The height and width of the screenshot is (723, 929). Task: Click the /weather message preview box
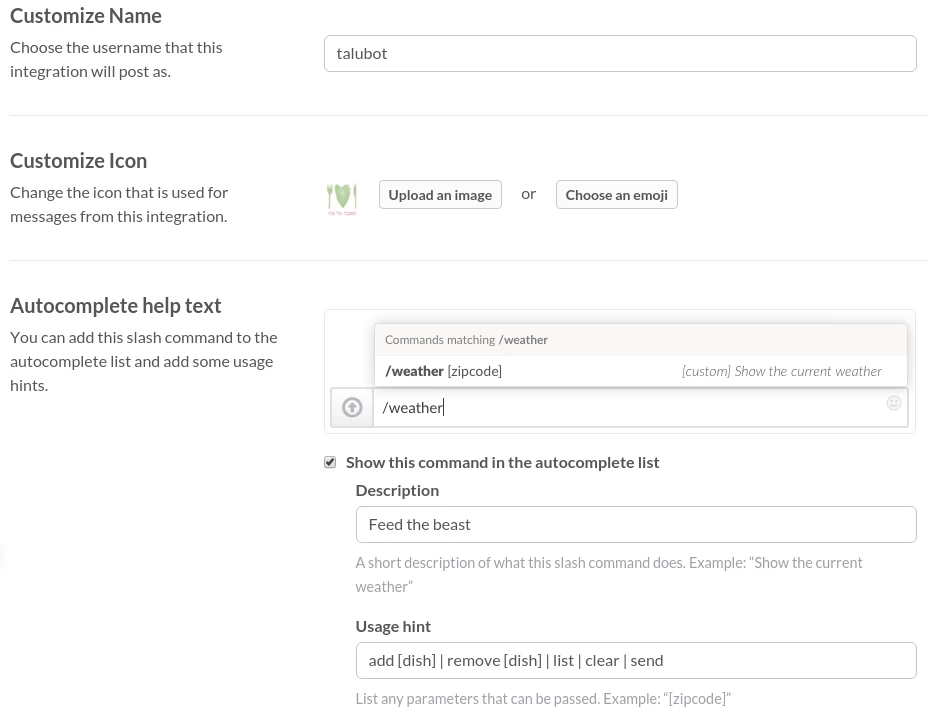pyautogui.click(x=640, y=407)
